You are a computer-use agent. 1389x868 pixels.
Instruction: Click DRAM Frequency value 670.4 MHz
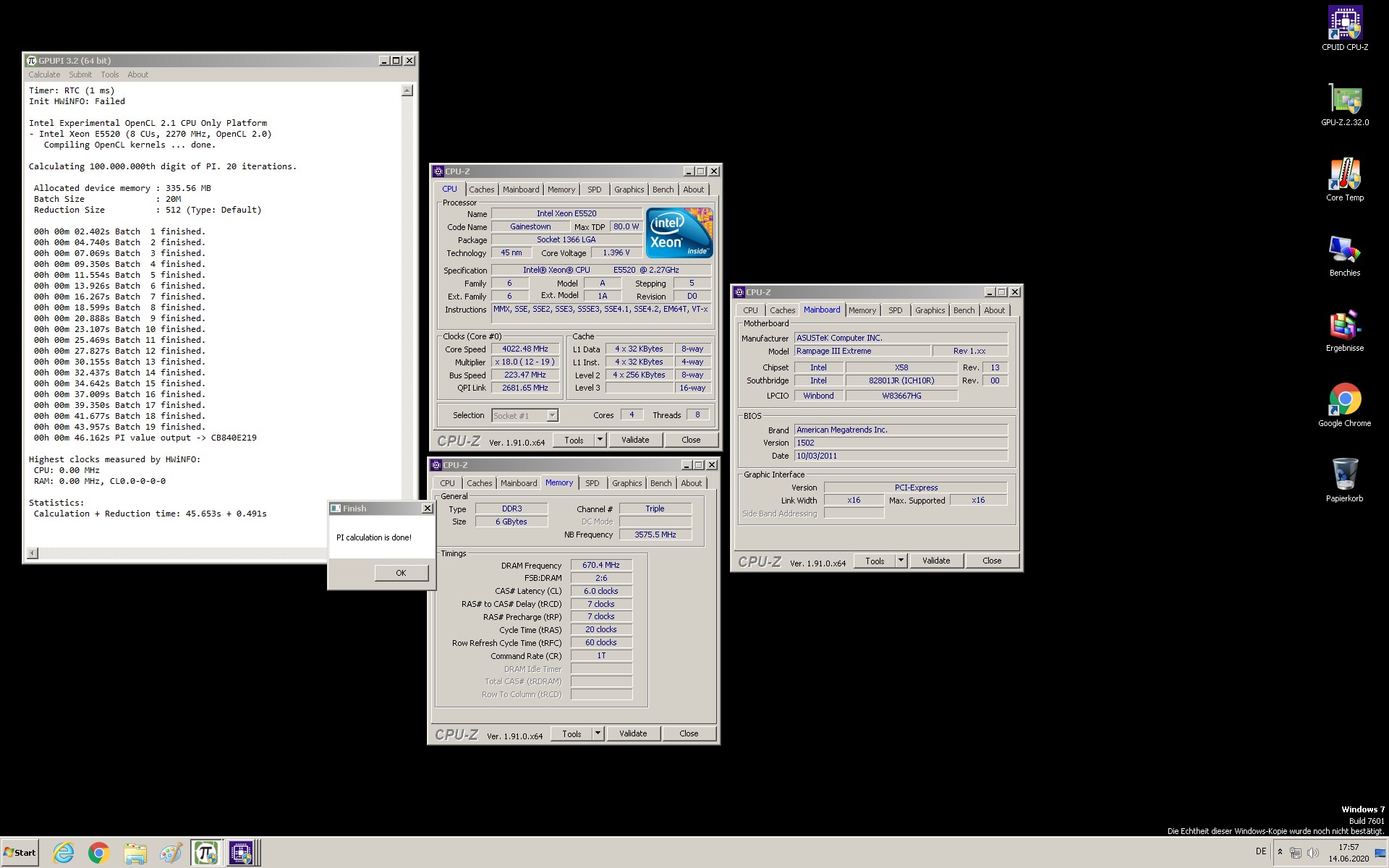point(601,565)
